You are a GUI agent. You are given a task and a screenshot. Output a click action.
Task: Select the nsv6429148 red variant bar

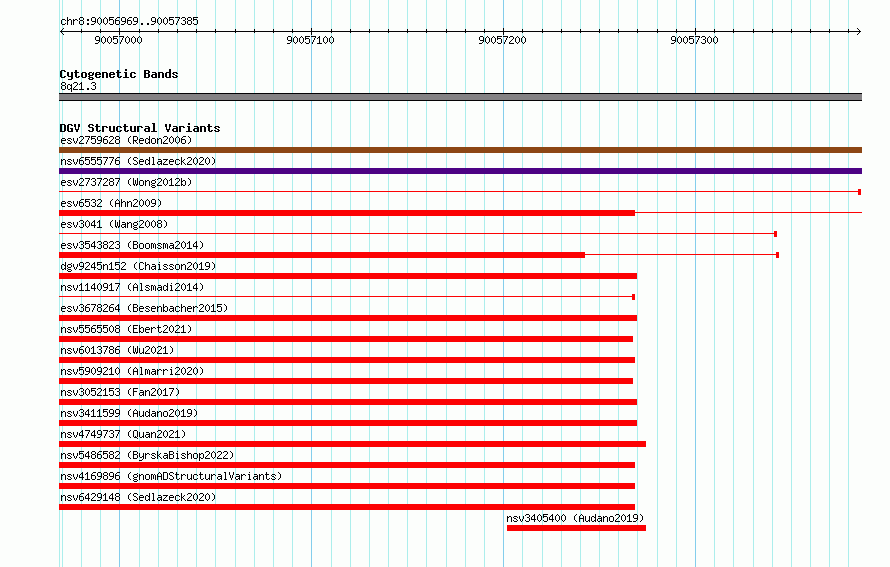[x=347, y=507]
